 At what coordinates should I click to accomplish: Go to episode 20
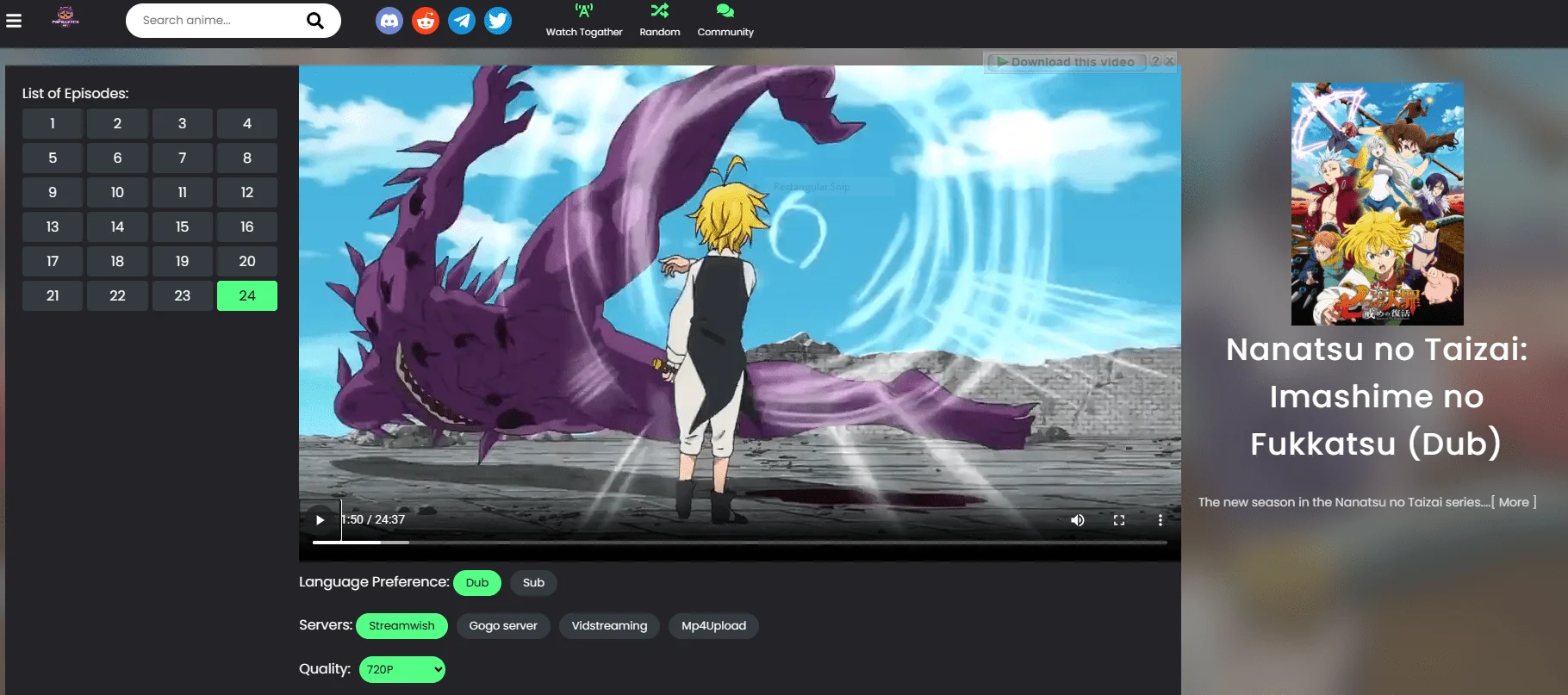click(247, 262)
